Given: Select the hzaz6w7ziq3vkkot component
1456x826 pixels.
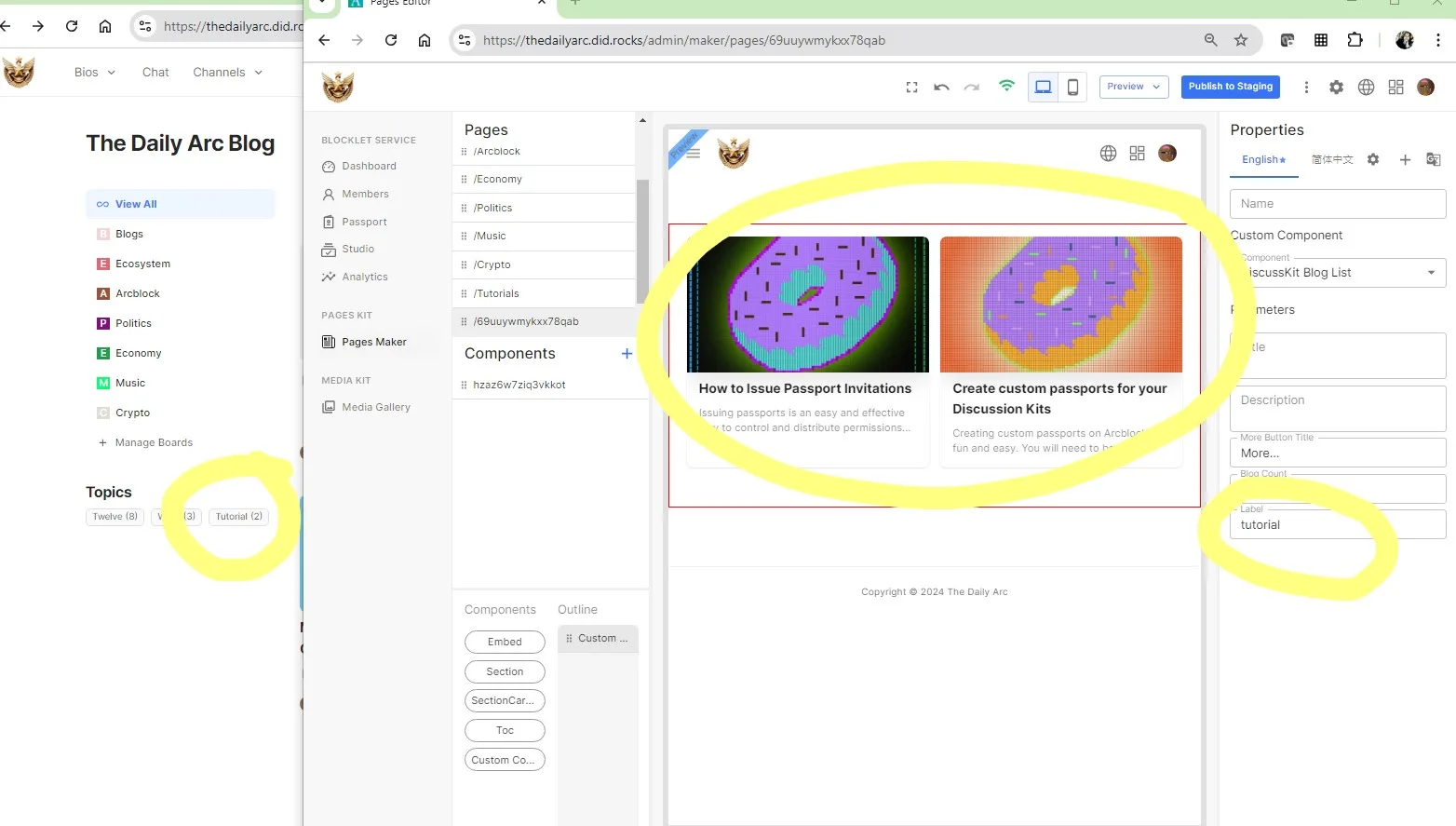Looking at the screenshot, I should point(549,386).
